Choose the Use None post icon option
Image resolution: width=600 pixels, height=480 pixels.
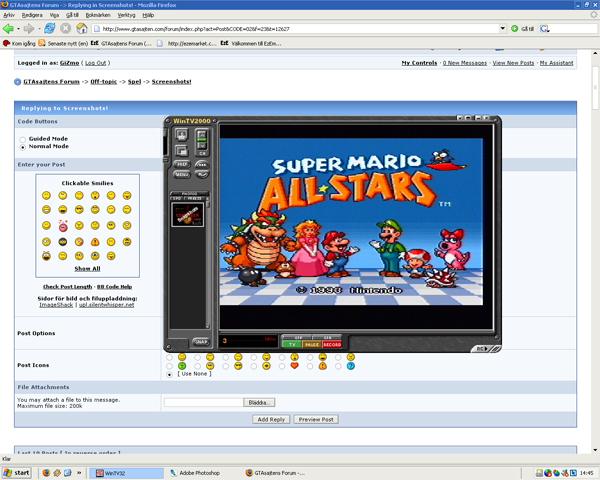[x=169, y=374]
